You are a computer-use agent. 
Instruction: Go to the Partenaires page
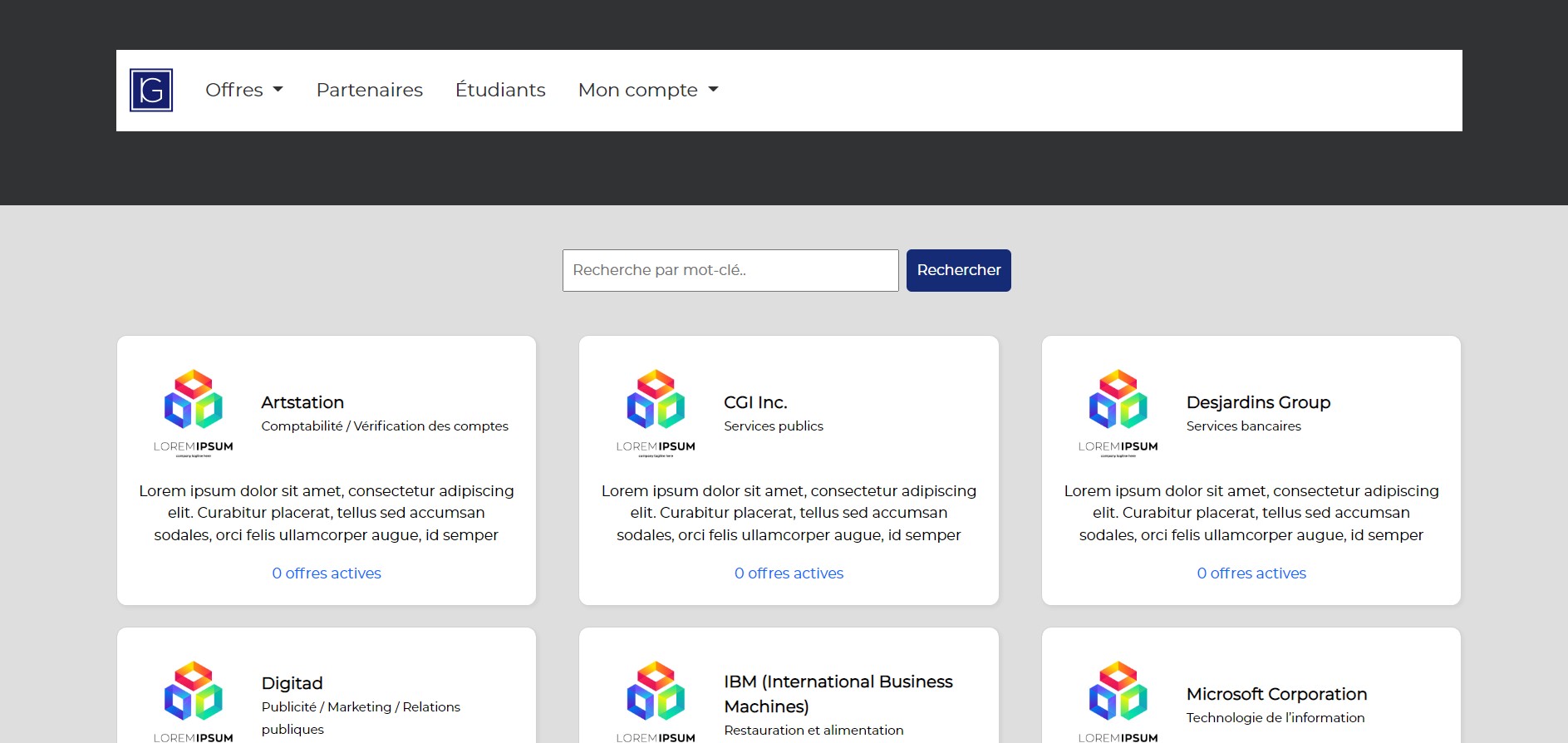pos(369,90)
